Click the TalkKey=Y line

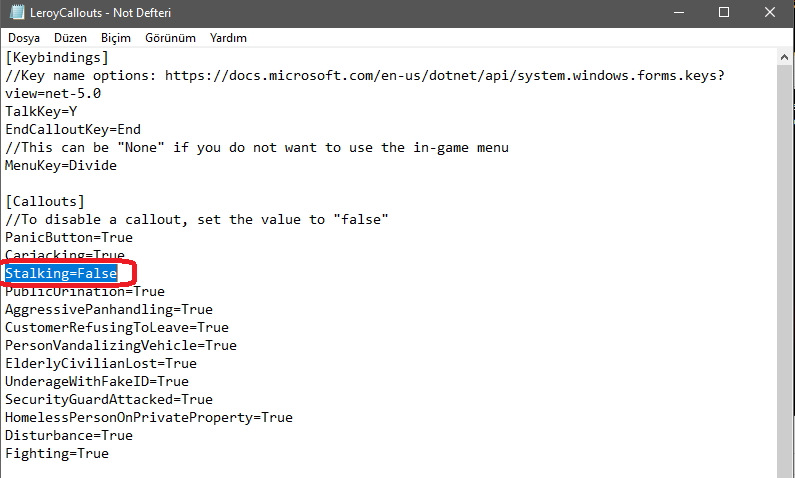41,111
